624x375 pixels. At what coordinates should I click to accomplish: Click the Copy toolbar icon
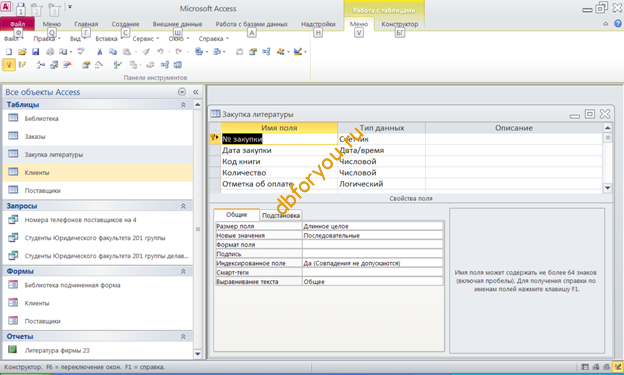click(113, 52)
